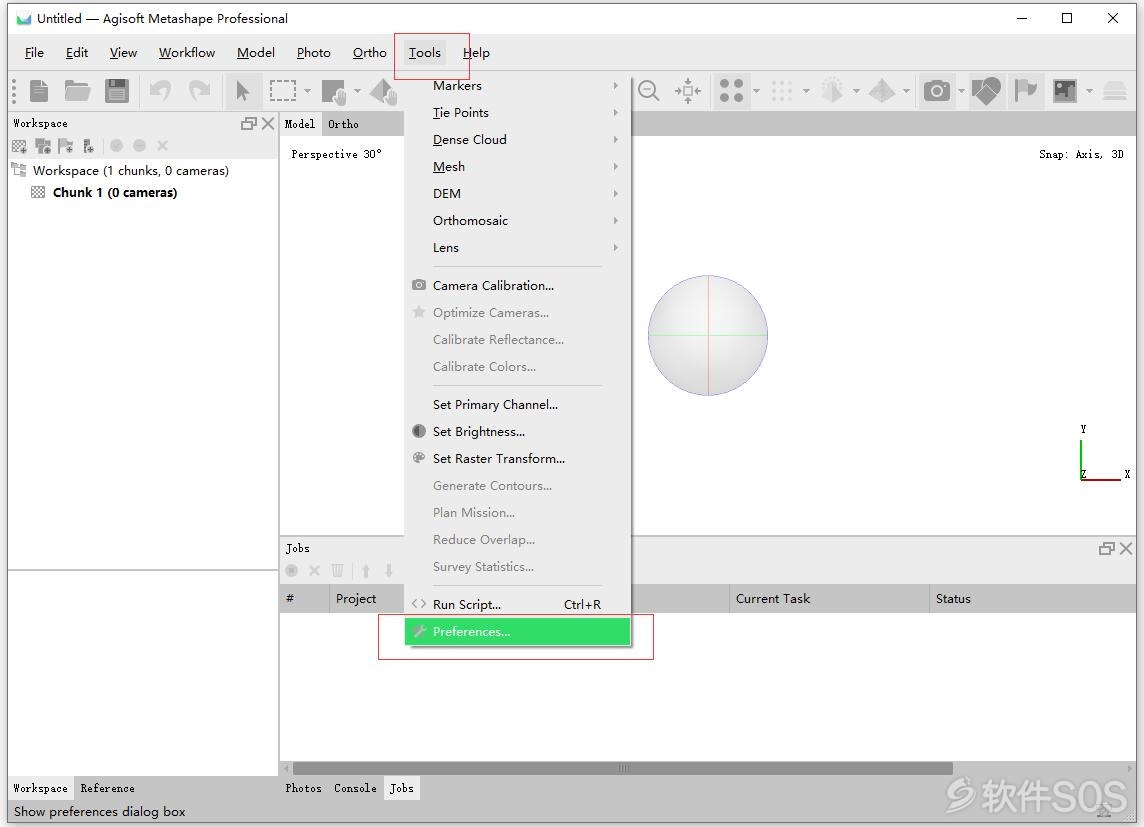Click the Zoom Out magnifier icon

pos(648,91)
